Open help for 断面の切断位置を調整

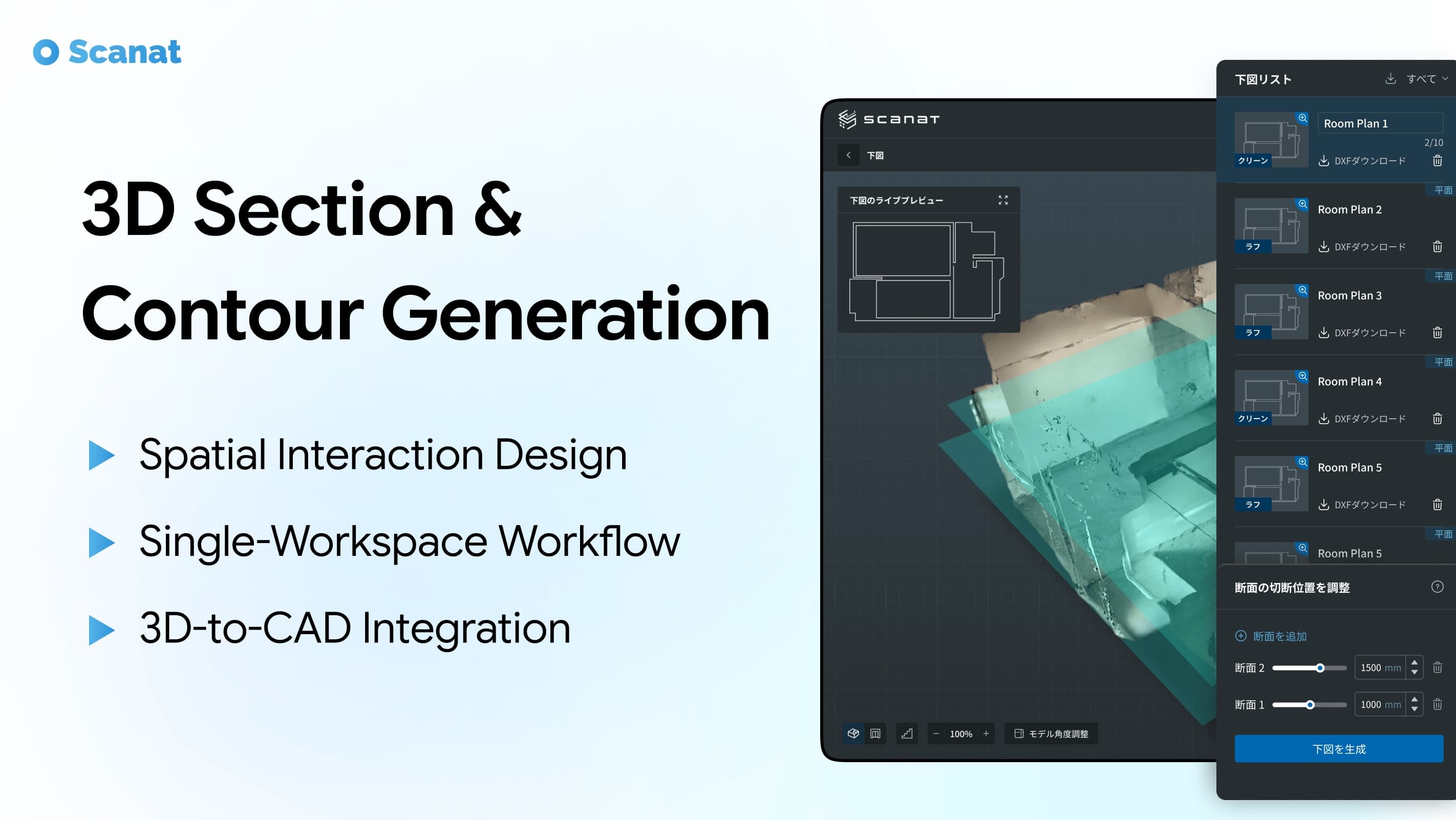[x=1438, y=587]
